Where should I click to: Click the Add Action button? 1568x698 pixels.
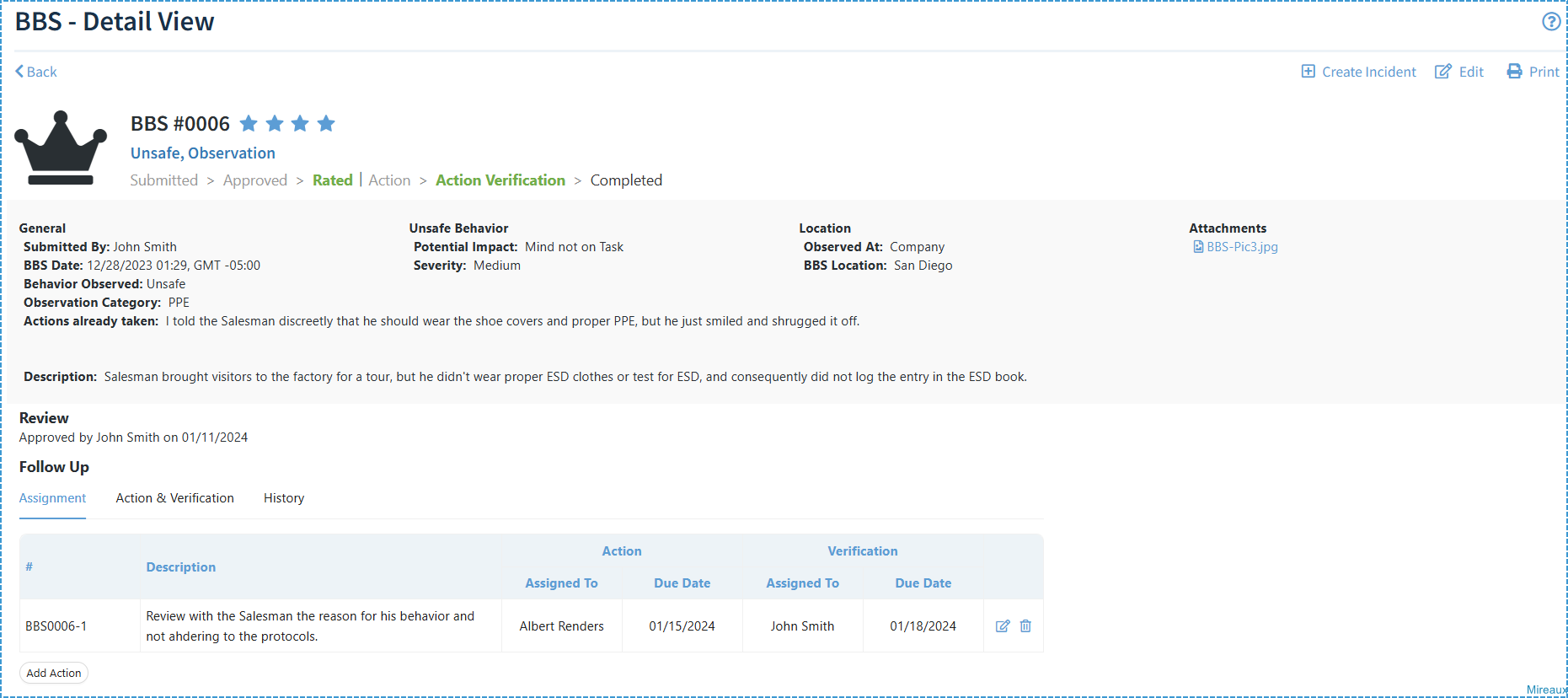click(54, 673)
